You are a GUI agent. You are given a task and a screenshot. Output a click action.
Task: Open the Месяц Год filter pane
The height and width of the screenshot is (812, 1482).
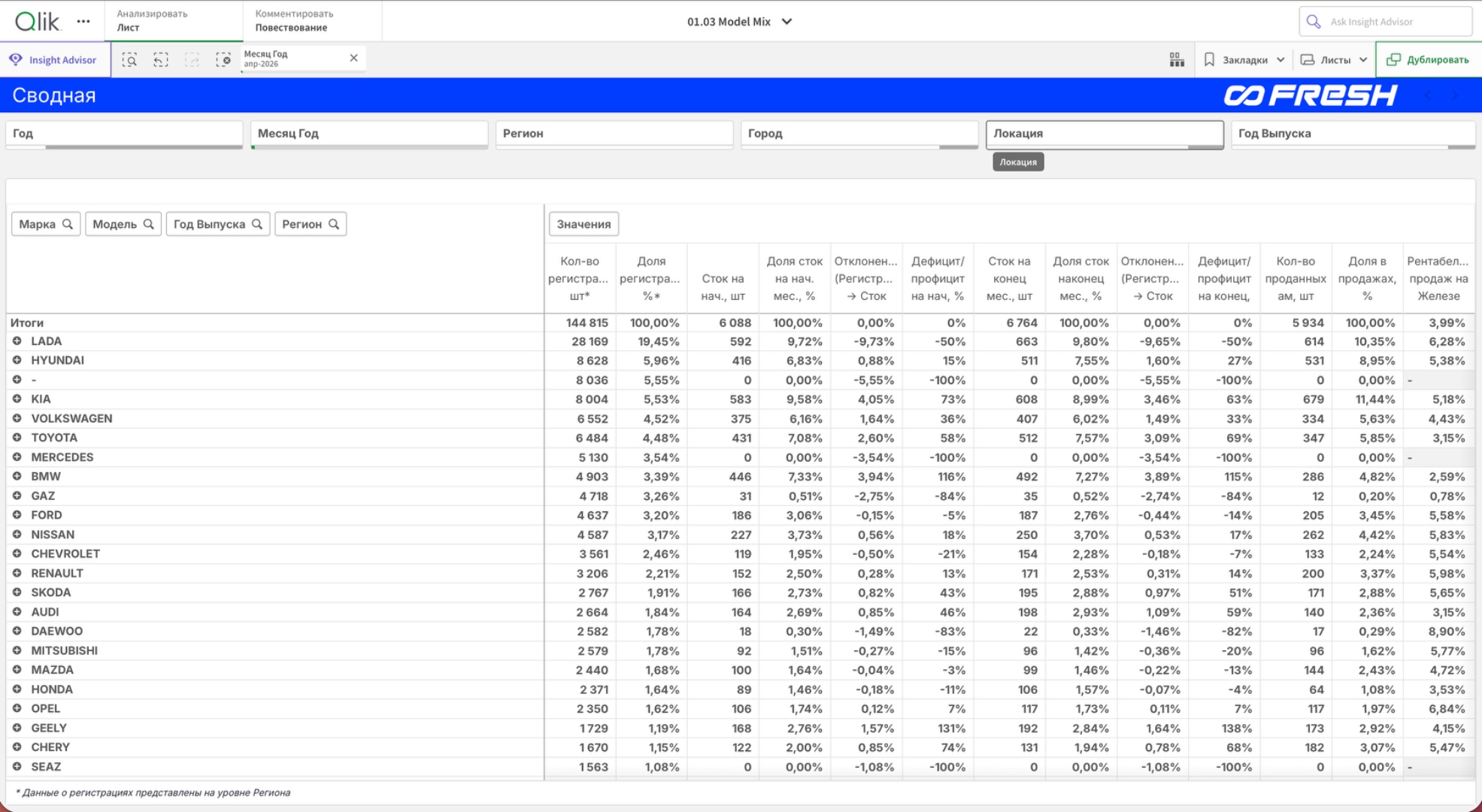point(369,135)
